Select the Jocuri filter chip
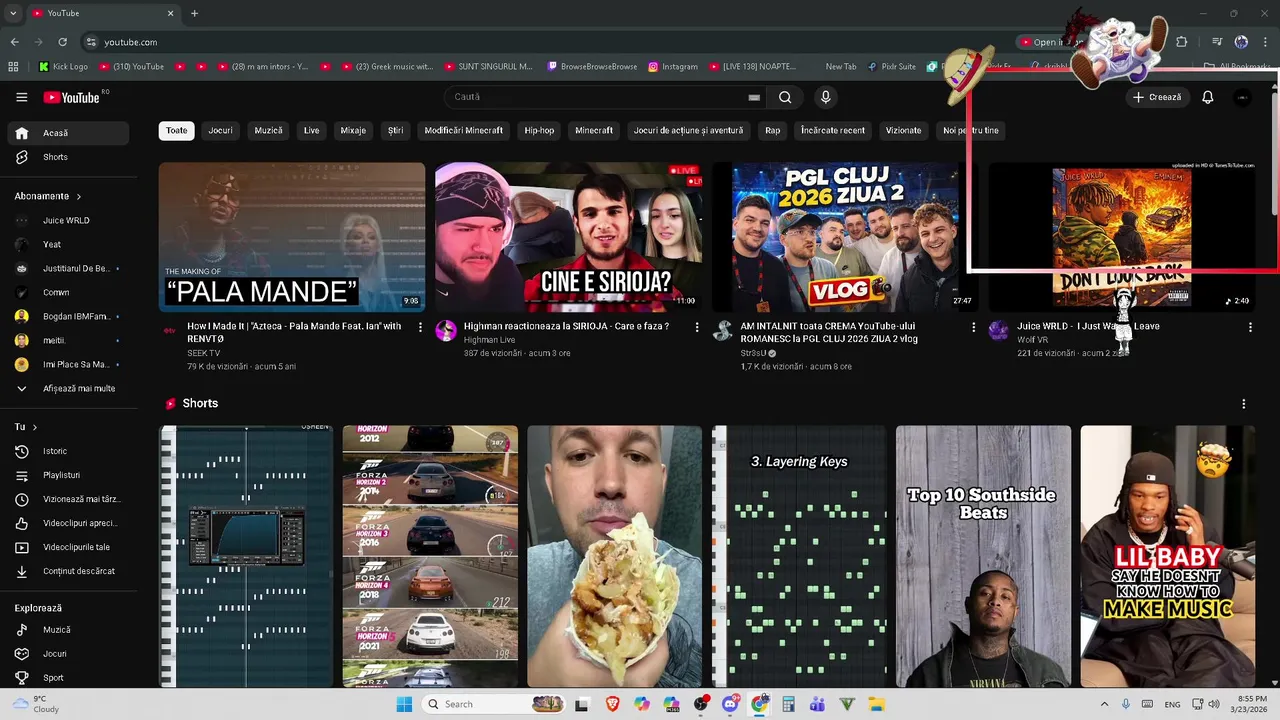Screen dimensions: 1280x720 (220, 130)
